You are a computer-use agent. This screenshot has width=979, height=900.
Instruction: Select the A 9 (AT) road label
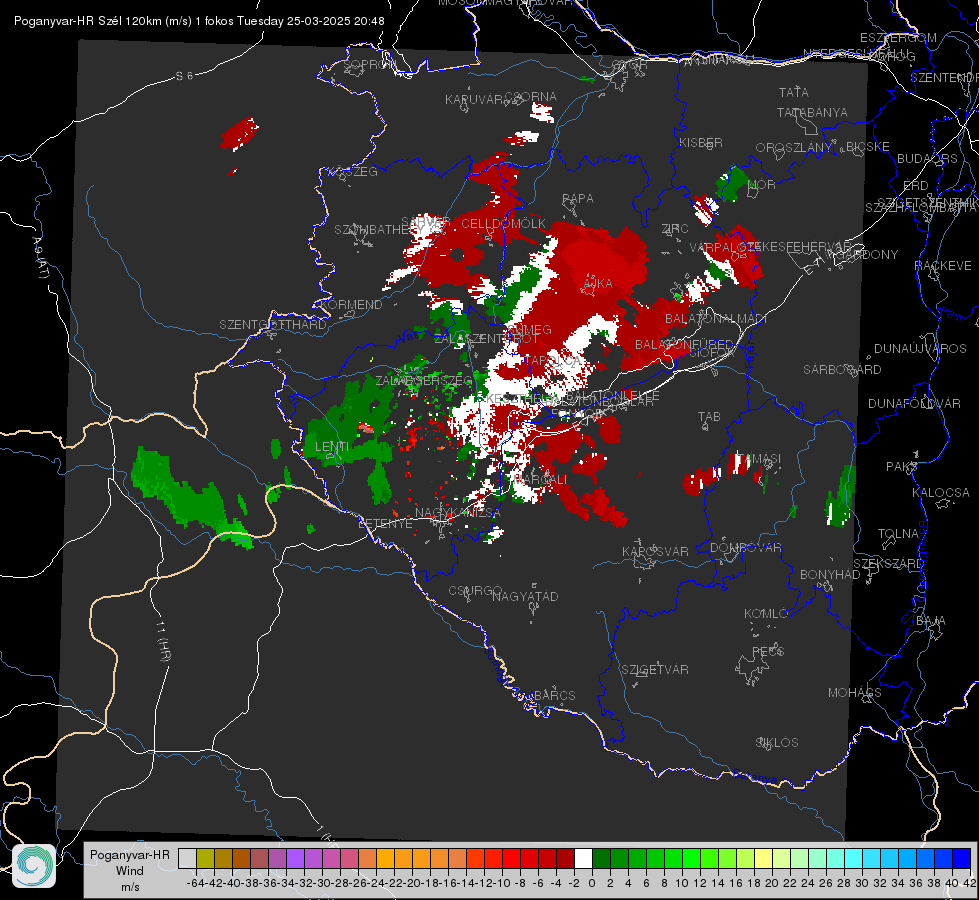click(x=40, y=258)
